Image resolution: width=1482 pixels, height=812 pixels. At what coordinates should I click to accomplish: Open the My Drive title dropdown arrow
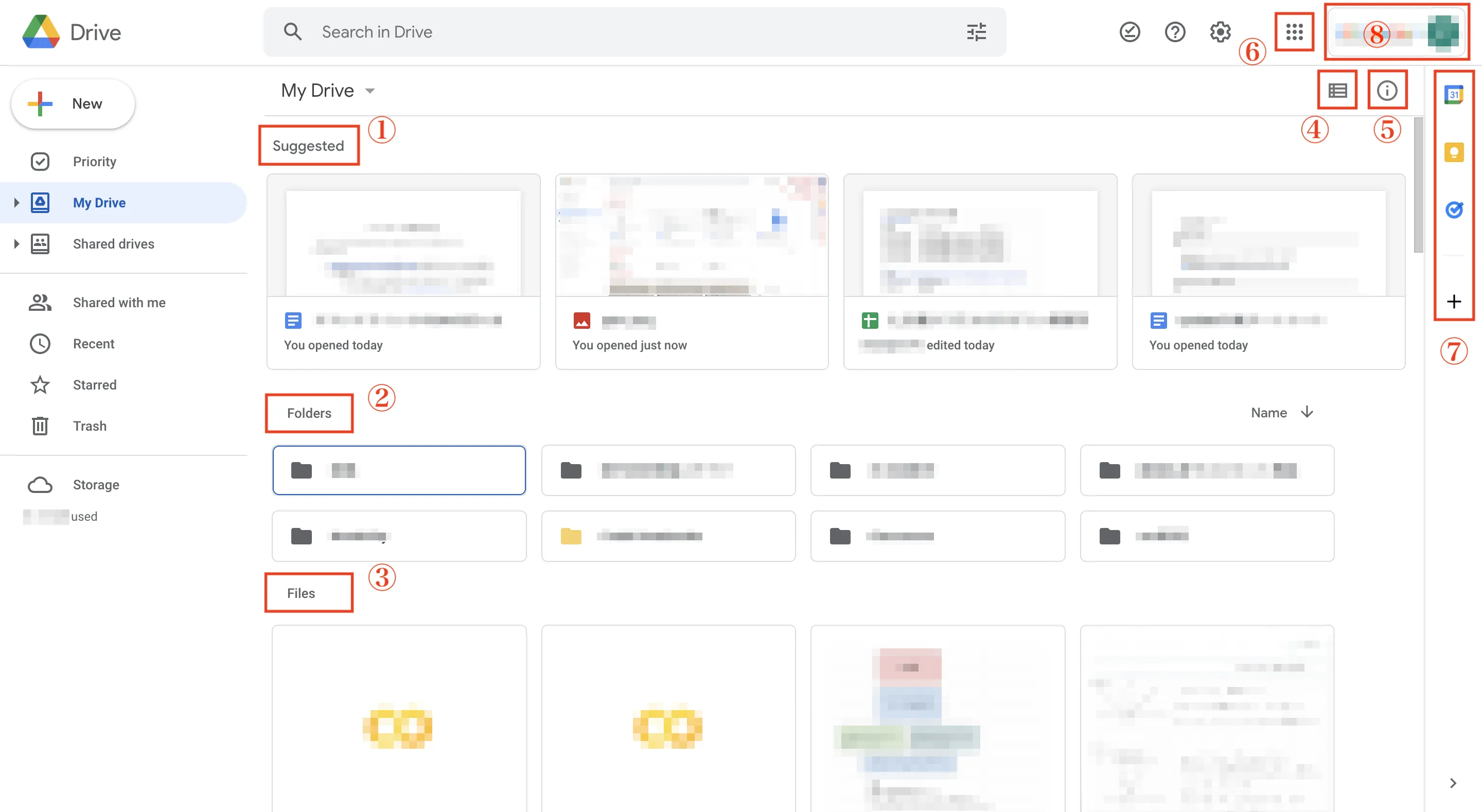370,91
